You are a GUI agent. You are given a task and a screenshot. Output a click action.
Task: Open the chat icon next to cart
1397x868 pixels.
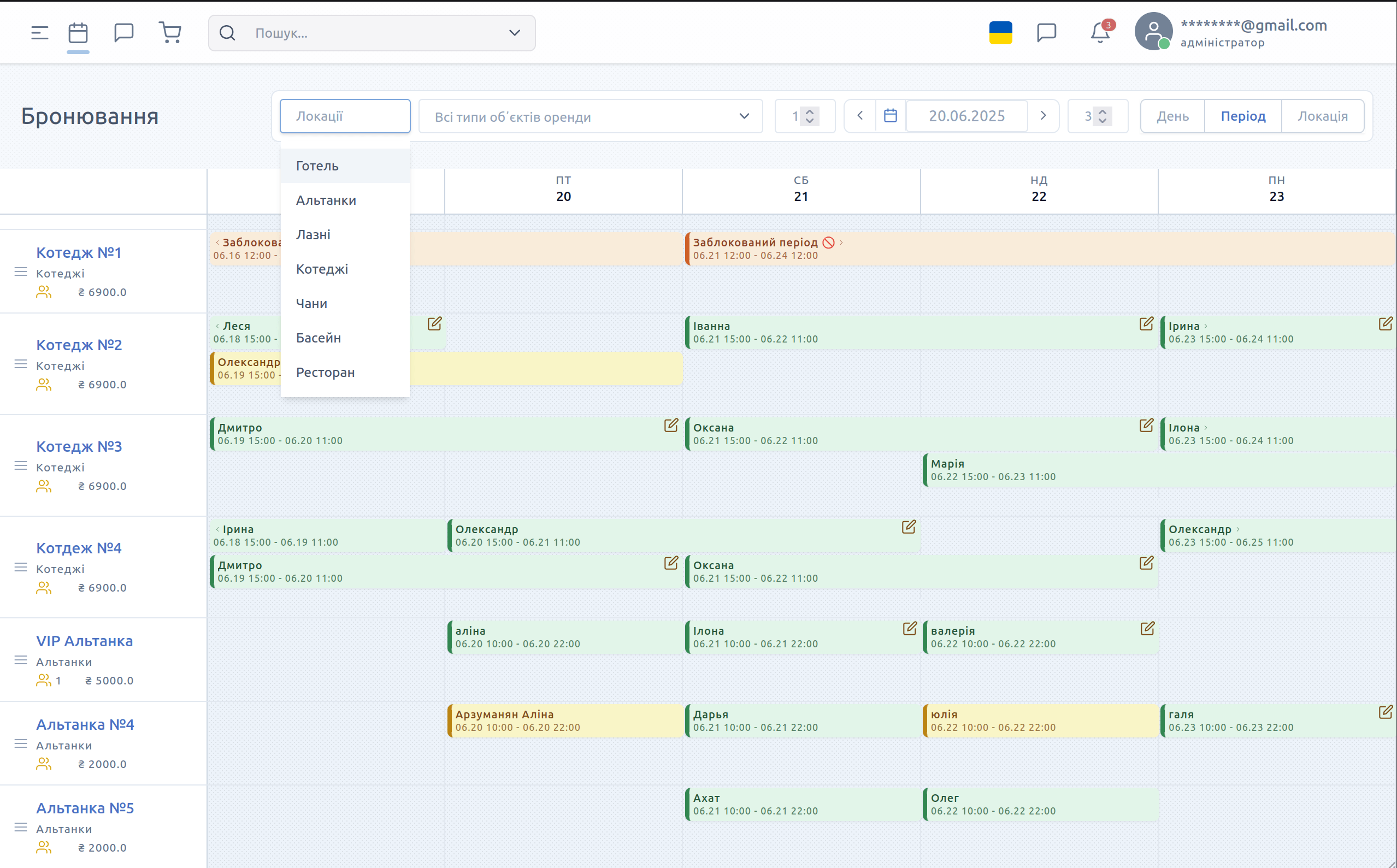tap(123, 33)
